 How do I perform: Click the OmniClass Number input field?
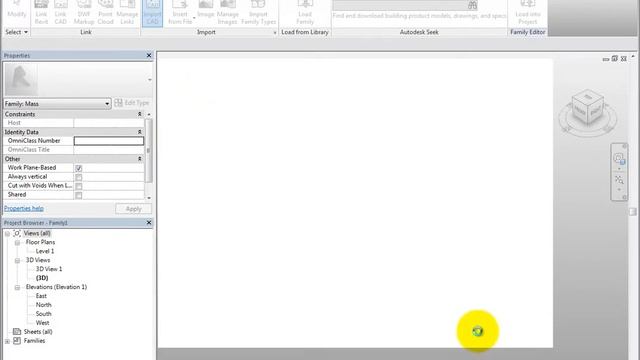[109, 141]
